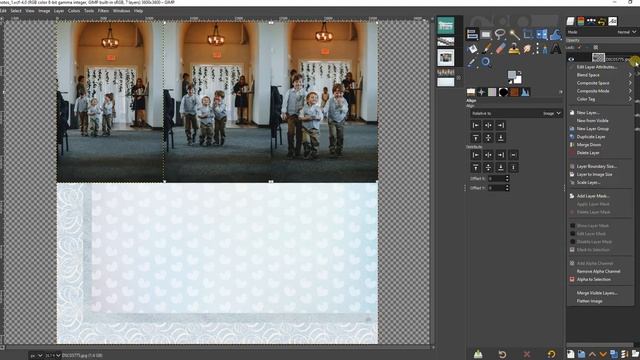Click Distribute horizontal centers button
Screen dimensions: 640x360
click(488, 155)
